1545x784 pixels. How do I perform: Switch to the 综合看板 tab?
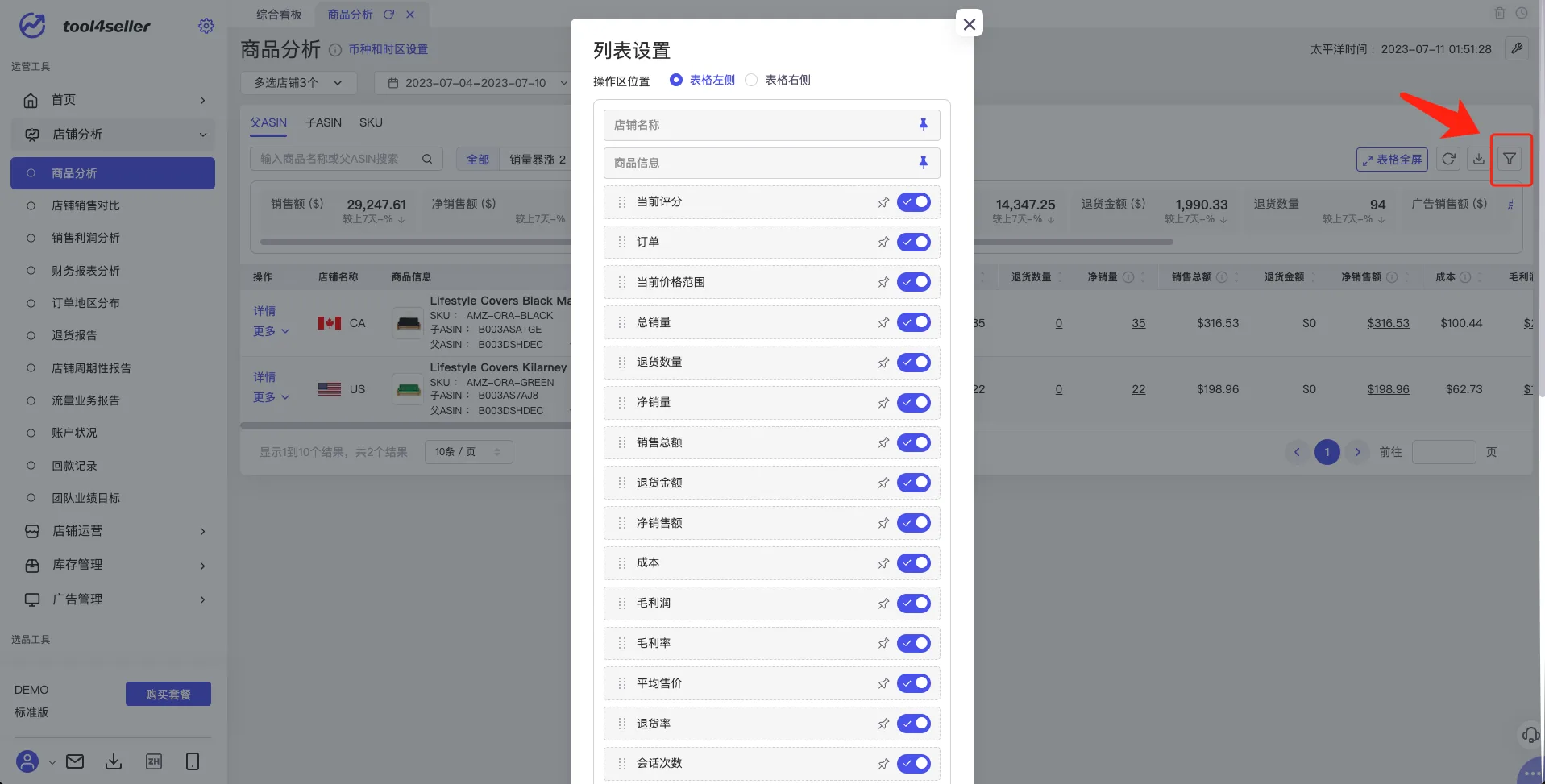(279, 15)
